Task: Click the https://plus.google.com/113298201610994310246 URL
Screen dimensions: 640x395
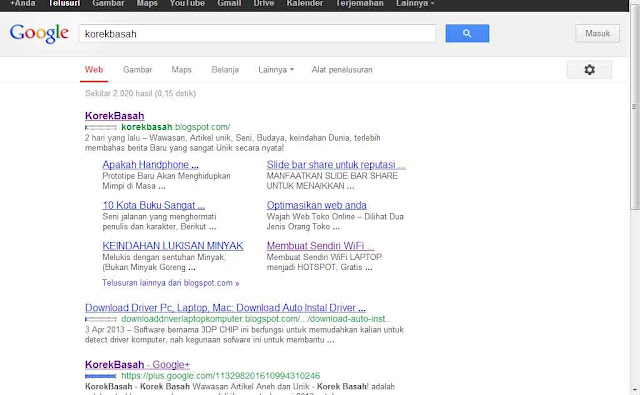Action: [x=220, y=375]
